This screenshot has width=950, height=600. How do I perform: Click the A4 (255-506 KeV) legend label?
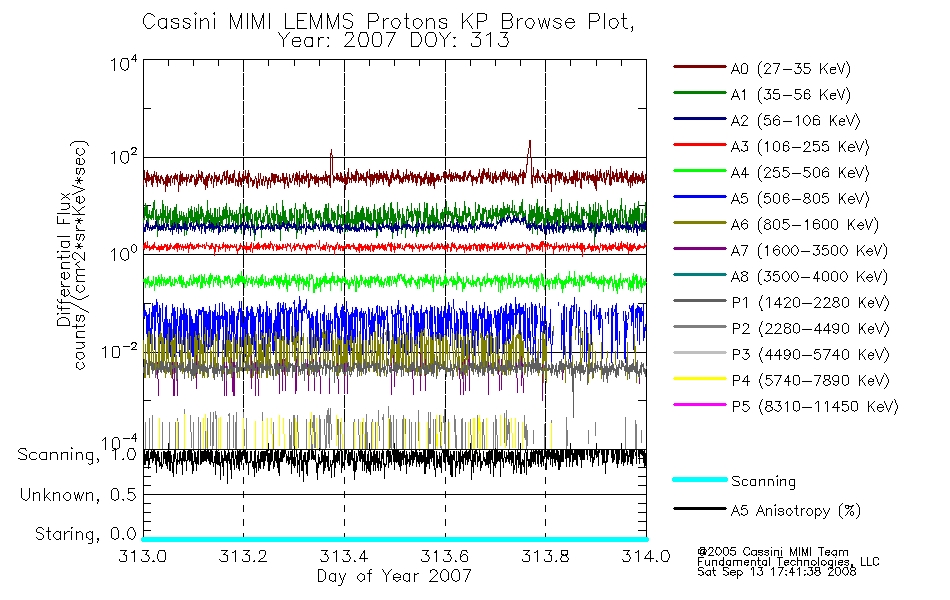click(800, 173)
